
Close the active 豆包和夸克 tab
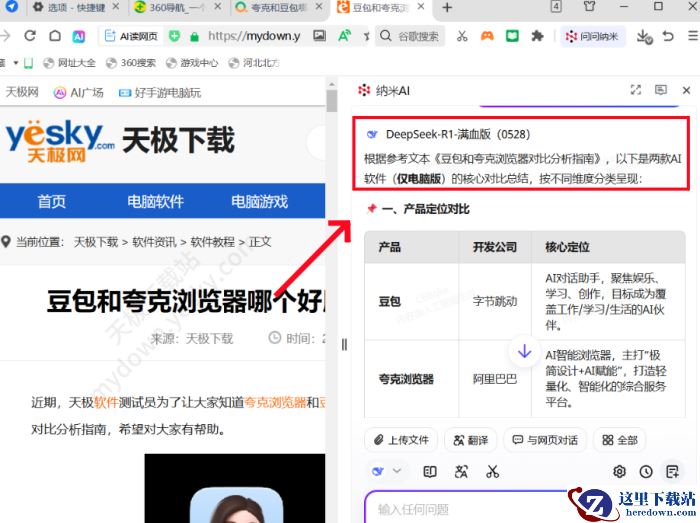click(x=421, y=7)
